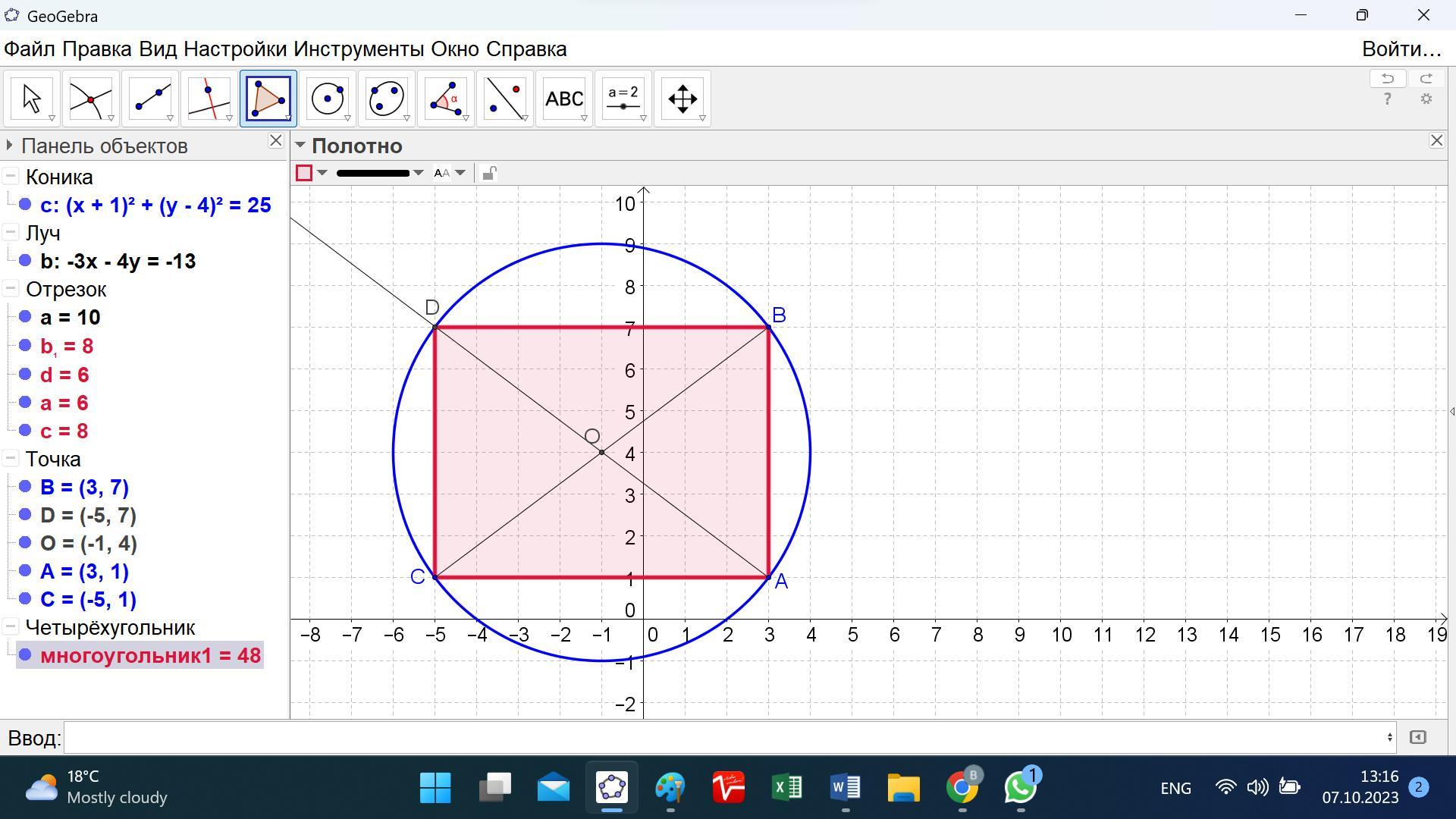Select the ABC text tool
This screenshot has width=1456, height=819.
(x=563, y=99)
